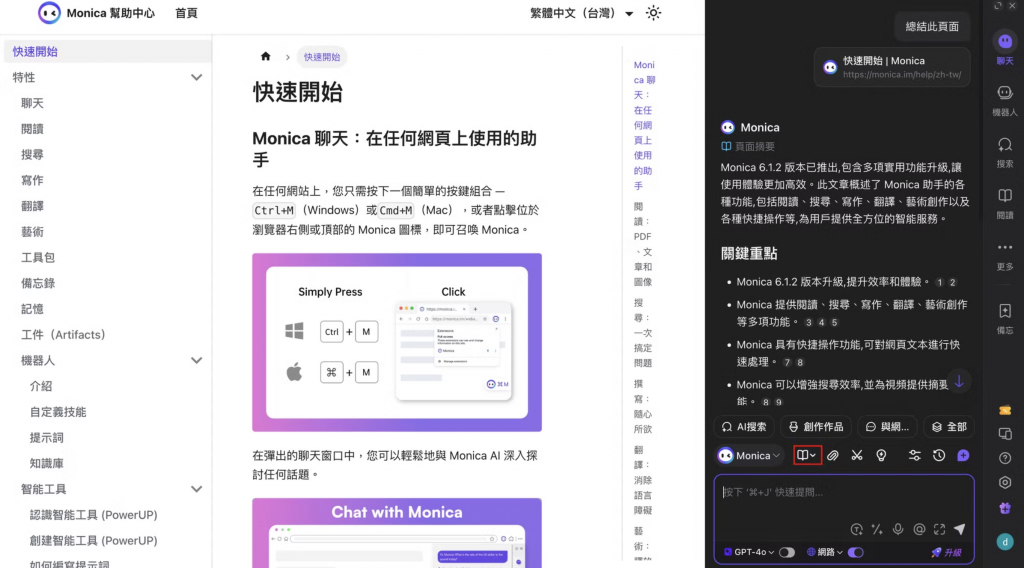Expand the input box to fullscreen

[x=940, y=529]
